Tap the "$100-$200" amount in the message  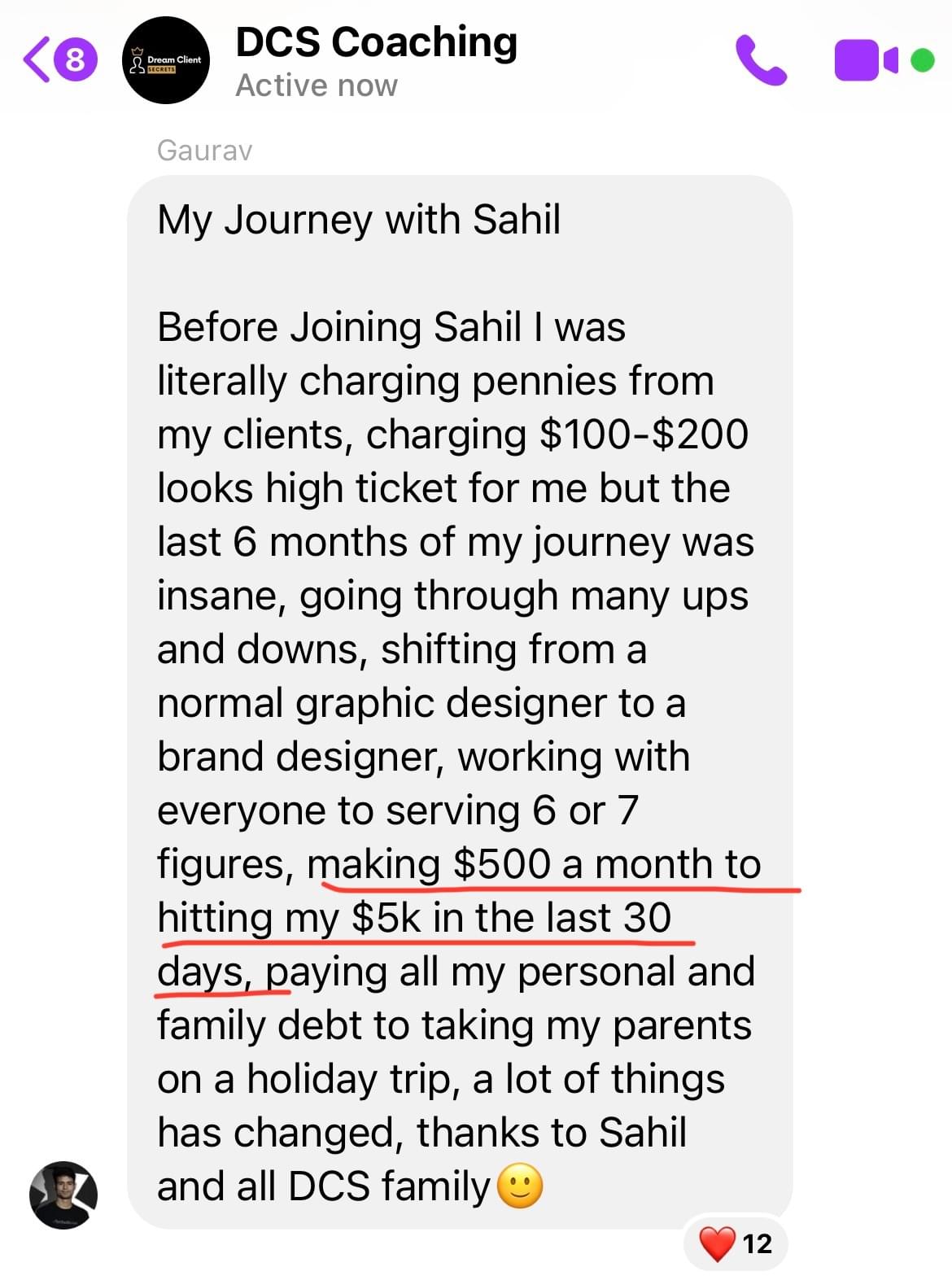(x=643, y=435)
